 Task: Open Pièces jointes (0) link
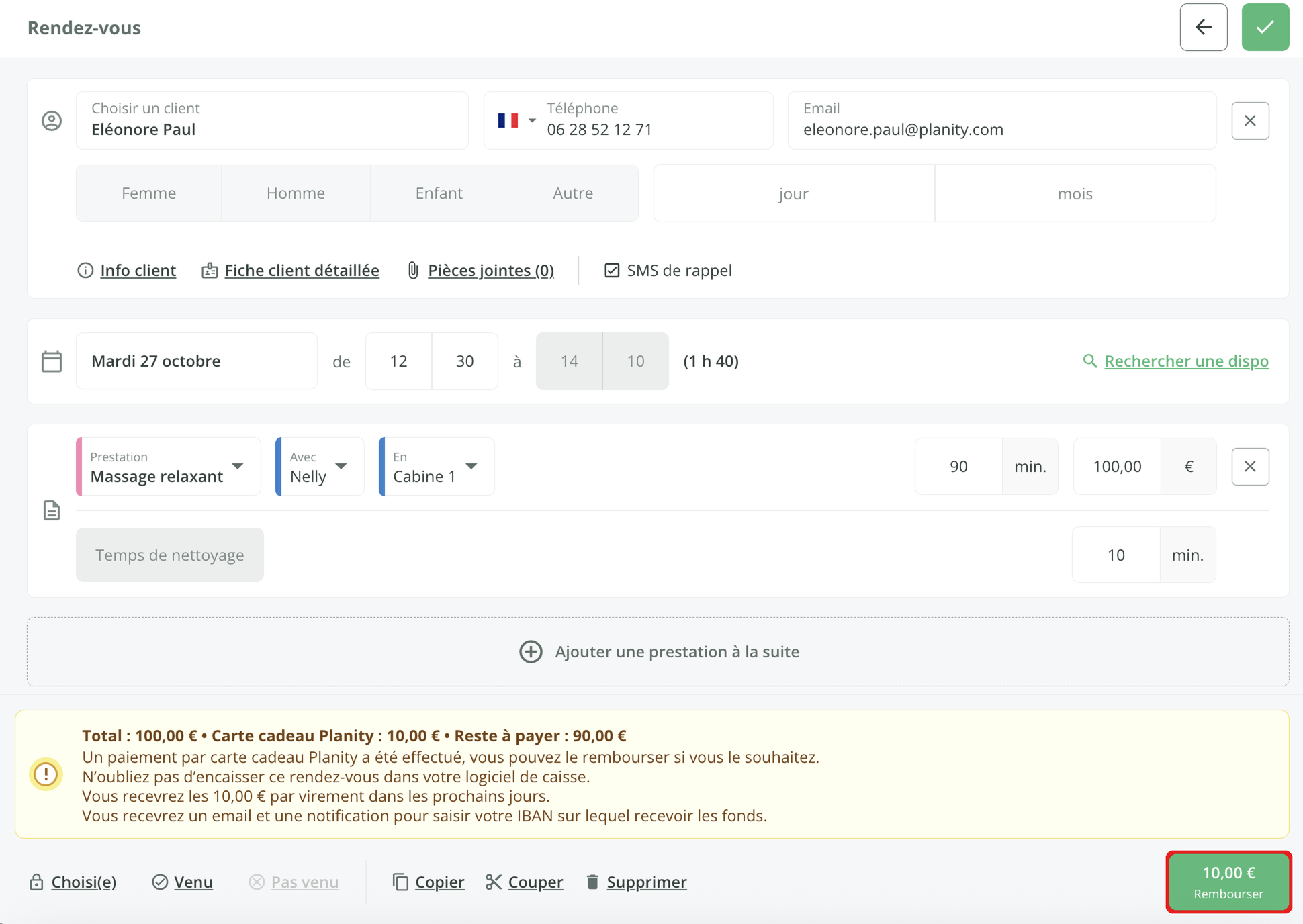click(x=491, y=270)
